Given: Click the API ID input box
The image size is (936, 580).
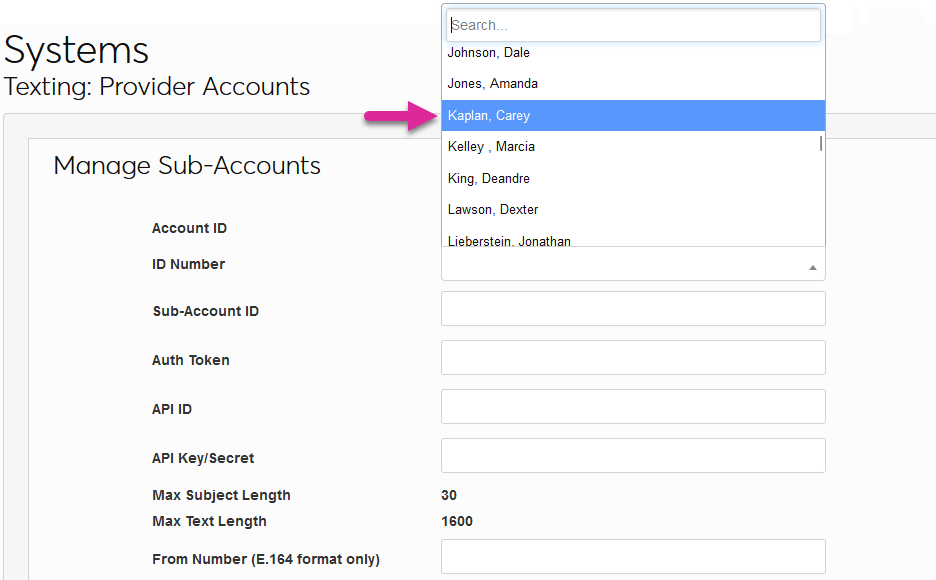Looking at the screenshot, I should [x=633, y=407].
